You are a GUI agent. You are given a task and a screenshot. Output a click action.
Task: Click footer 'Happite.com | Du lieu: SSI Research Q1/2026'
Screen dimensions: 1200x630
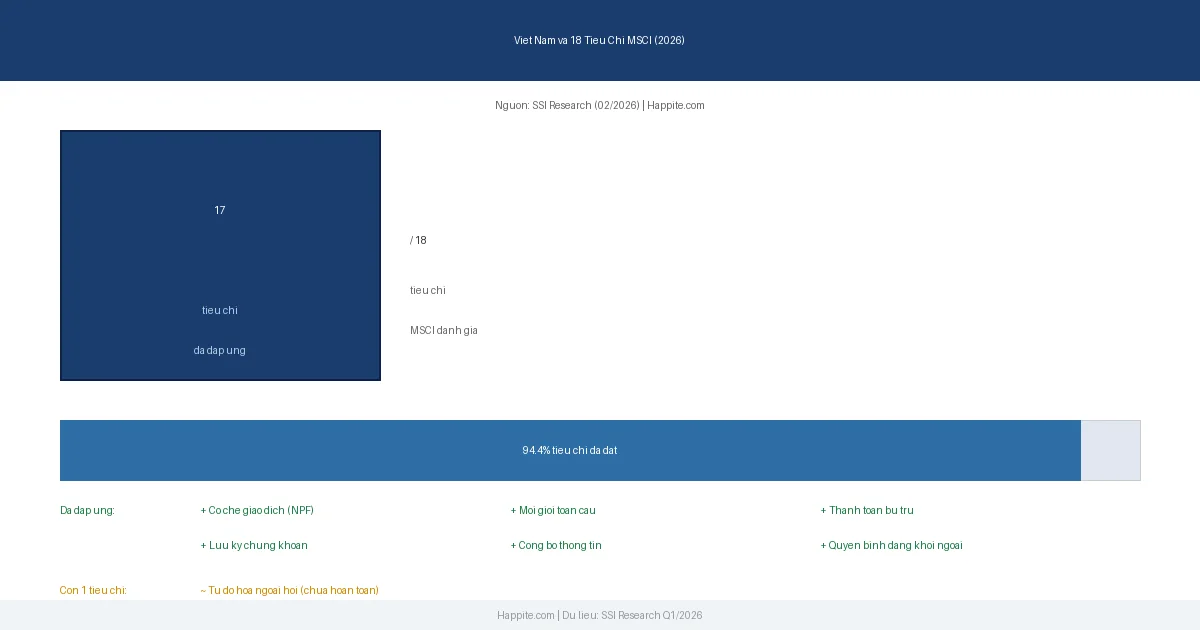click(600, 615)
